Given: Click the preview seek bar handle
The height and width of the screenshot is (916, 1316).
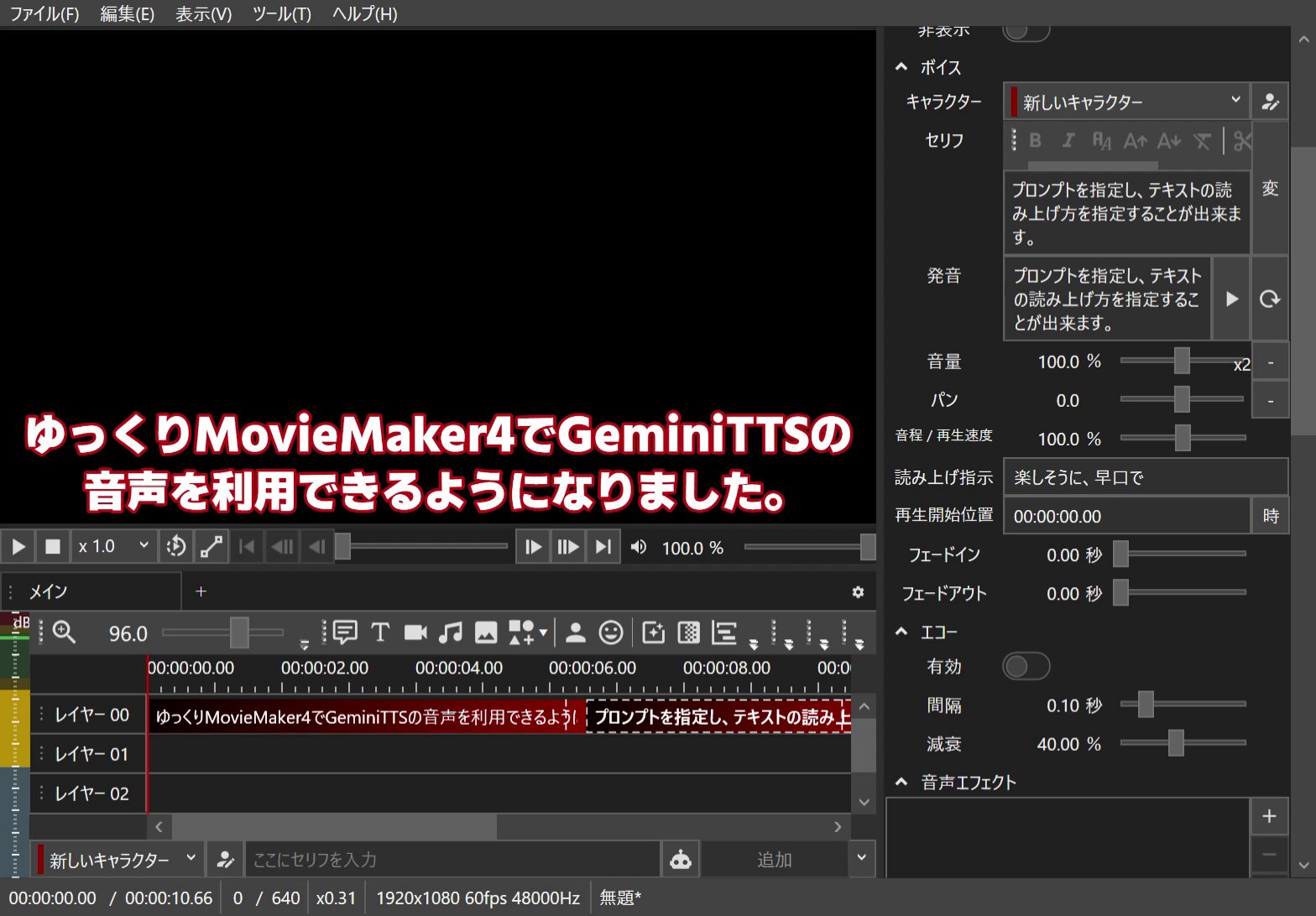Looking at the screenshot, I should point(342,547).
